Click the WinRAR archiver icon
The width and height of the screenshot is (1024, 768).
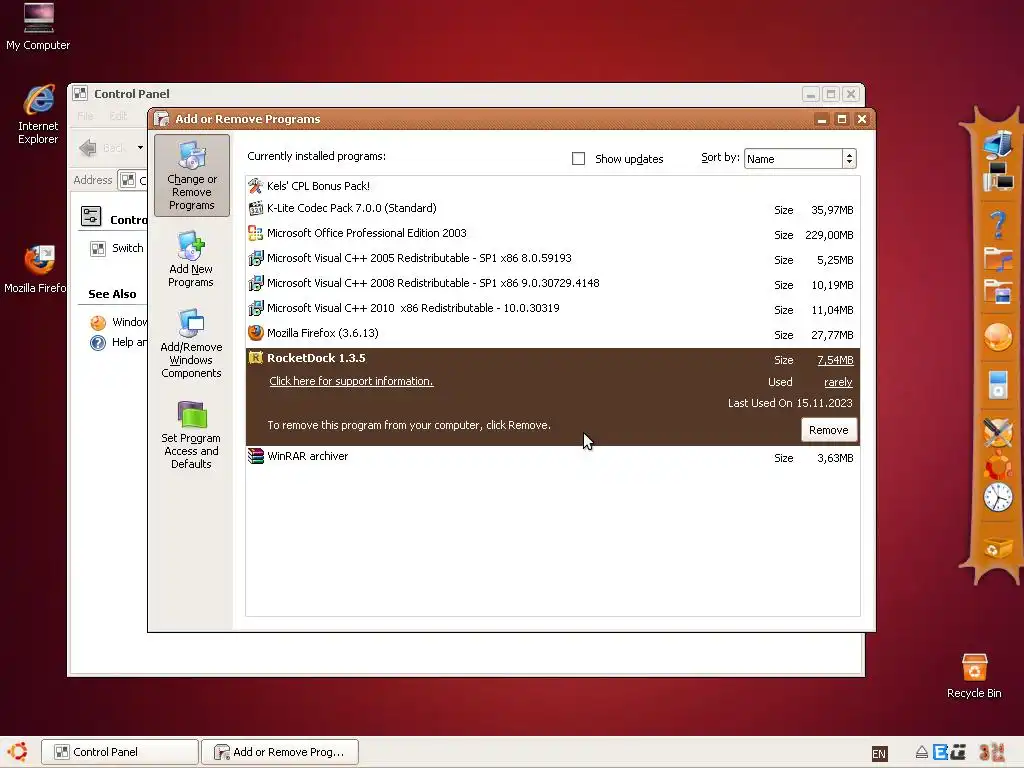(x=255, y=456)
